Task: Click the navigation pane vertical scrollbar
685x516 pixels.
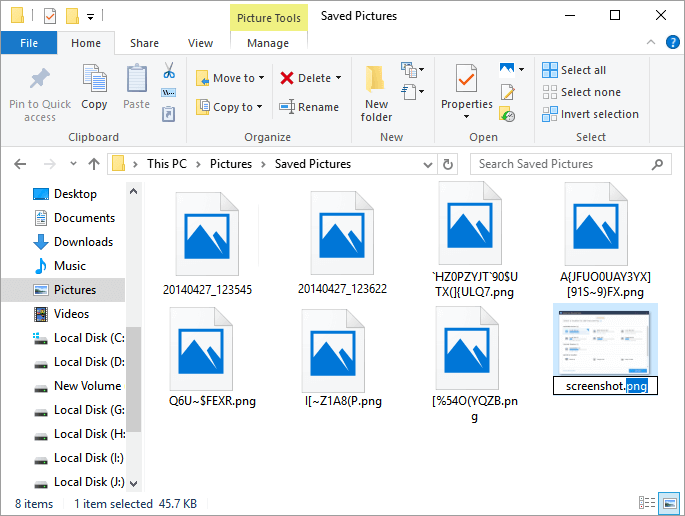Action: [133, 380]
